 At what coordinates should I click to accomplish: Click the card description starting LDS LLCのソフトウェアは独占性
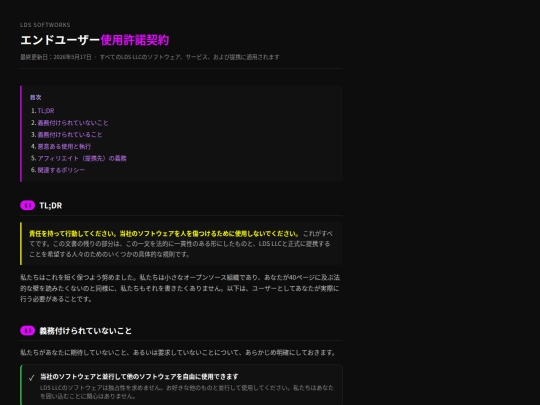point(187,392)
